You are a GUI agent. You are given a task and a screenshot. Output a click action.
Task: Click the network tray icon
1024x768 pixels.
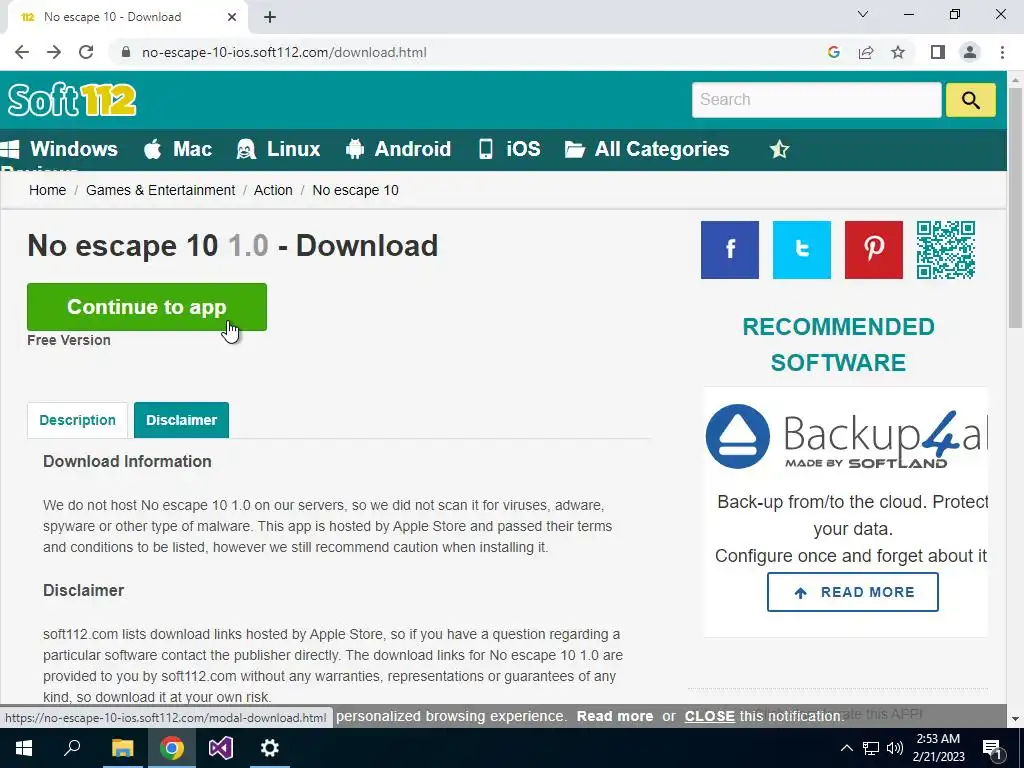(871, 748)
